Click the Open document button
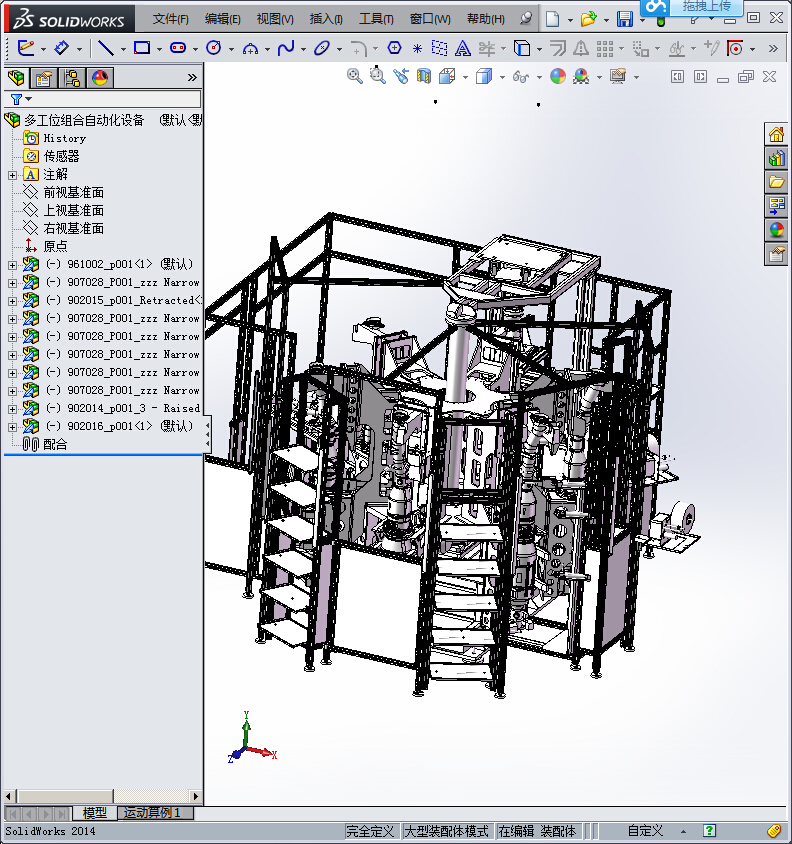Screen dimensions: 792x844 [588, 19]
